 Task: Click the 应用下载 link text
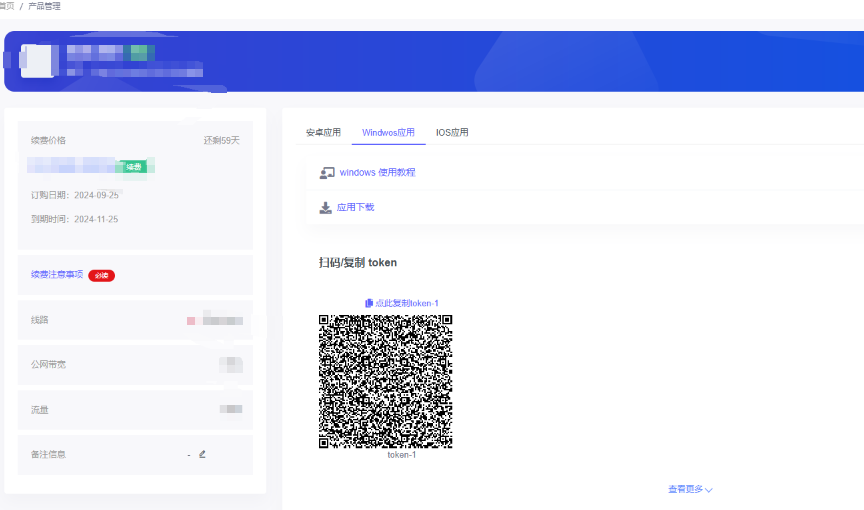click(355, 208)
